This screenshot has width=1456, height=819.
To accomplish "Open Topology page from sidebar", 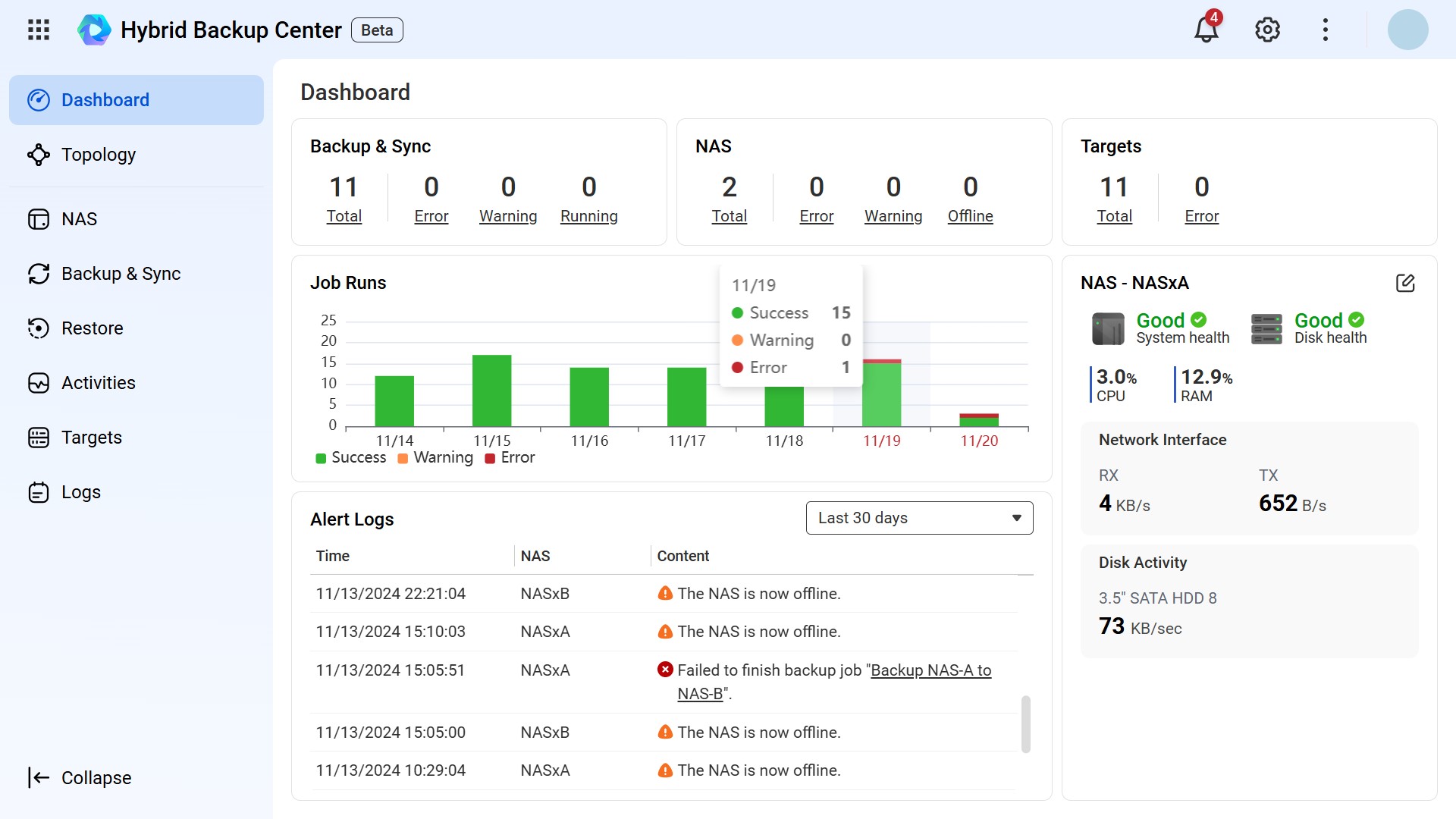I will click(136, 155).
